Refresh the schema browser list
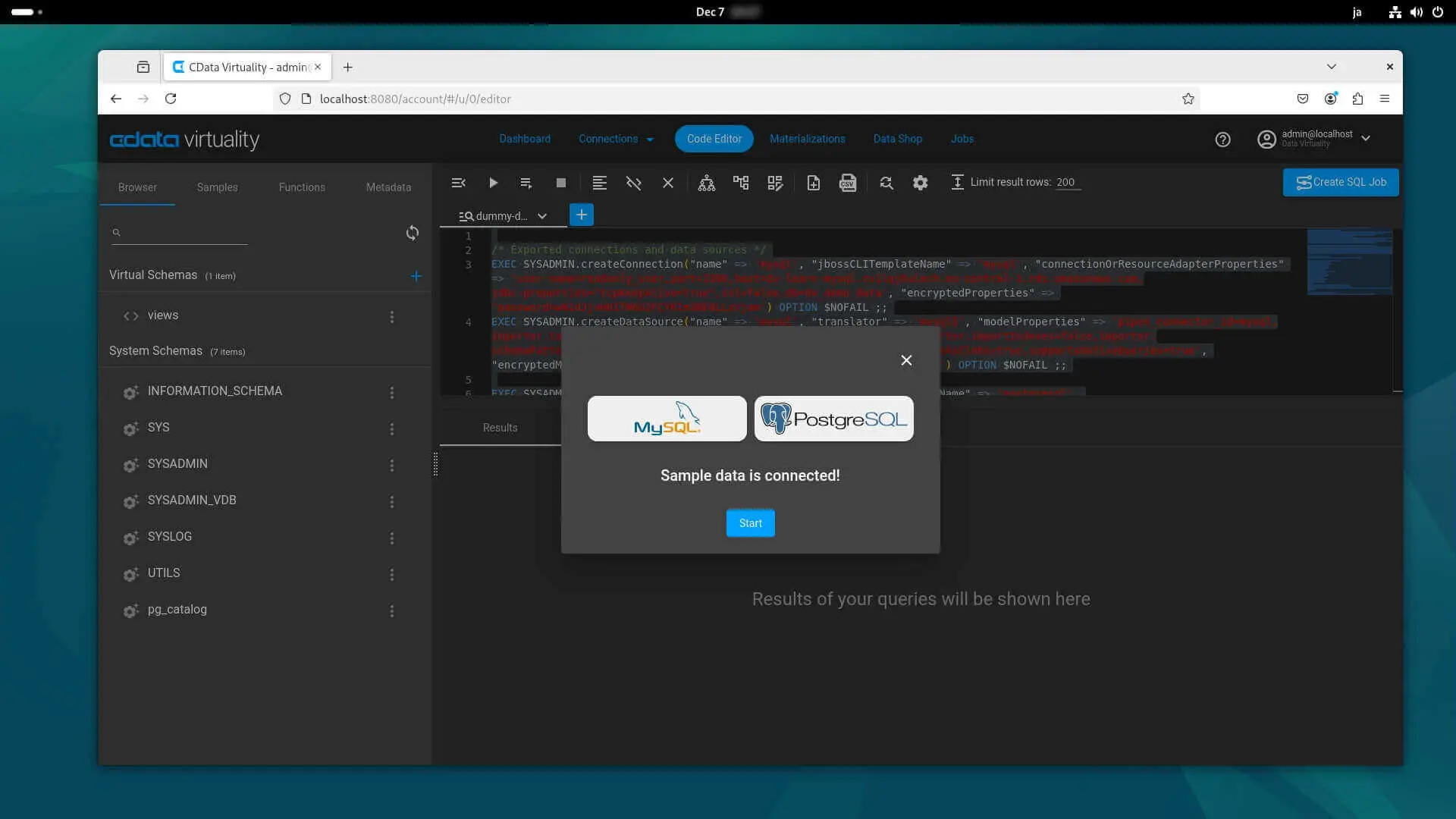The image size is (1456, 819). click(412, 233)
